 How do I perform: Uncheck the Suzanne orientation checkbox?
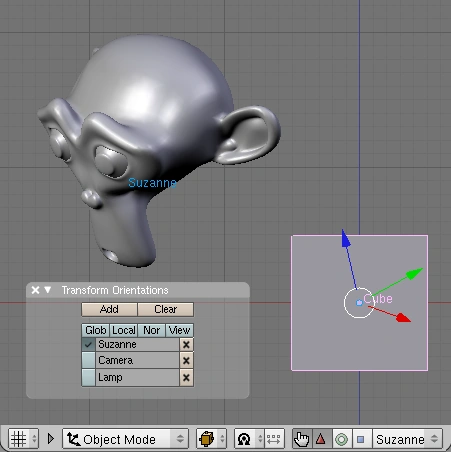click(88, 344)
